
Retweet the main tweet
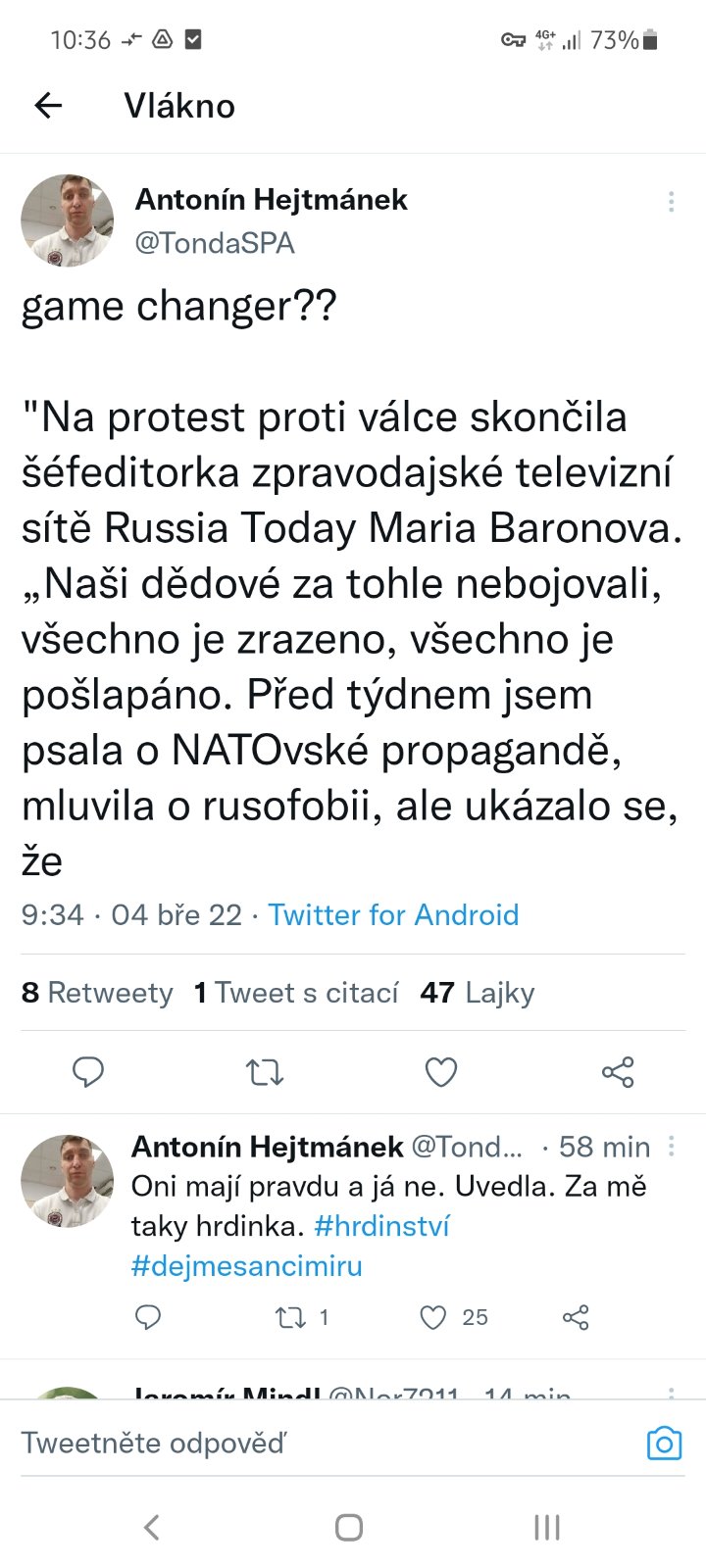click(x=265, y=1072)
